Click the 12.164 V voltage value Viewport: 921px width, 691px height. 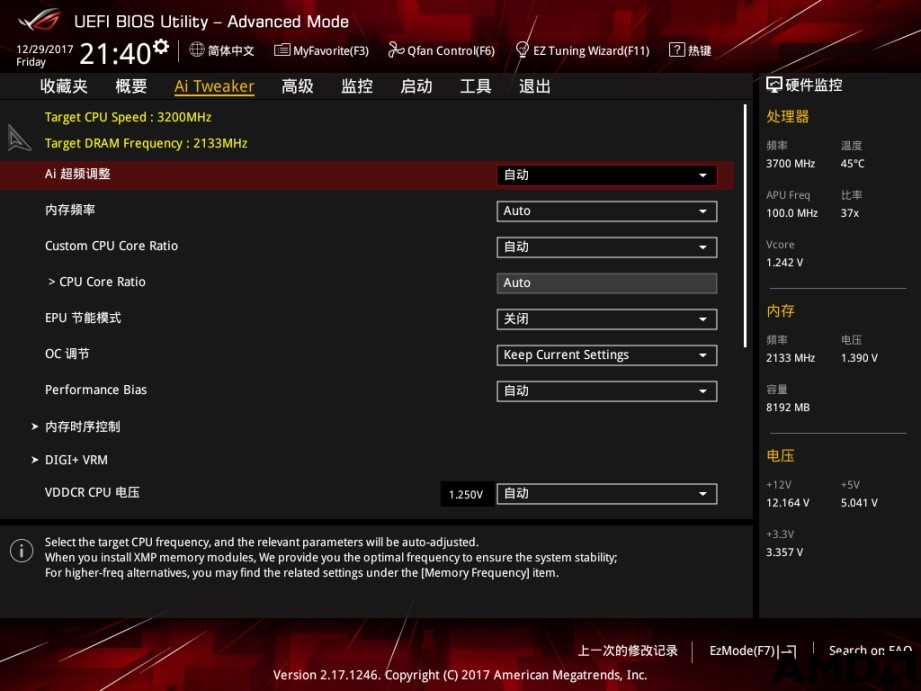[788, 503]
